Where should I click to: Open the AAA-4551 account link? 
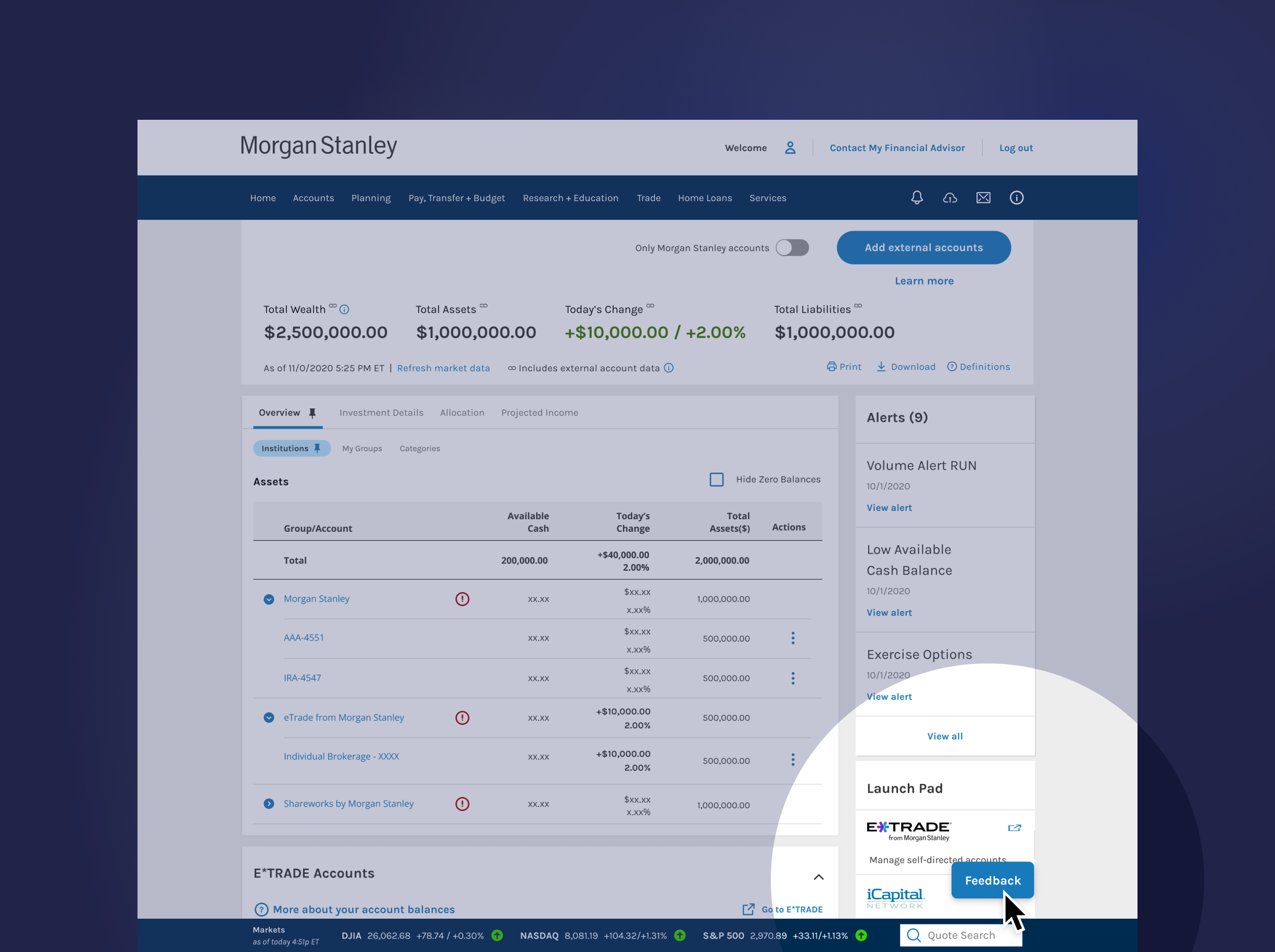pos(303,637)
